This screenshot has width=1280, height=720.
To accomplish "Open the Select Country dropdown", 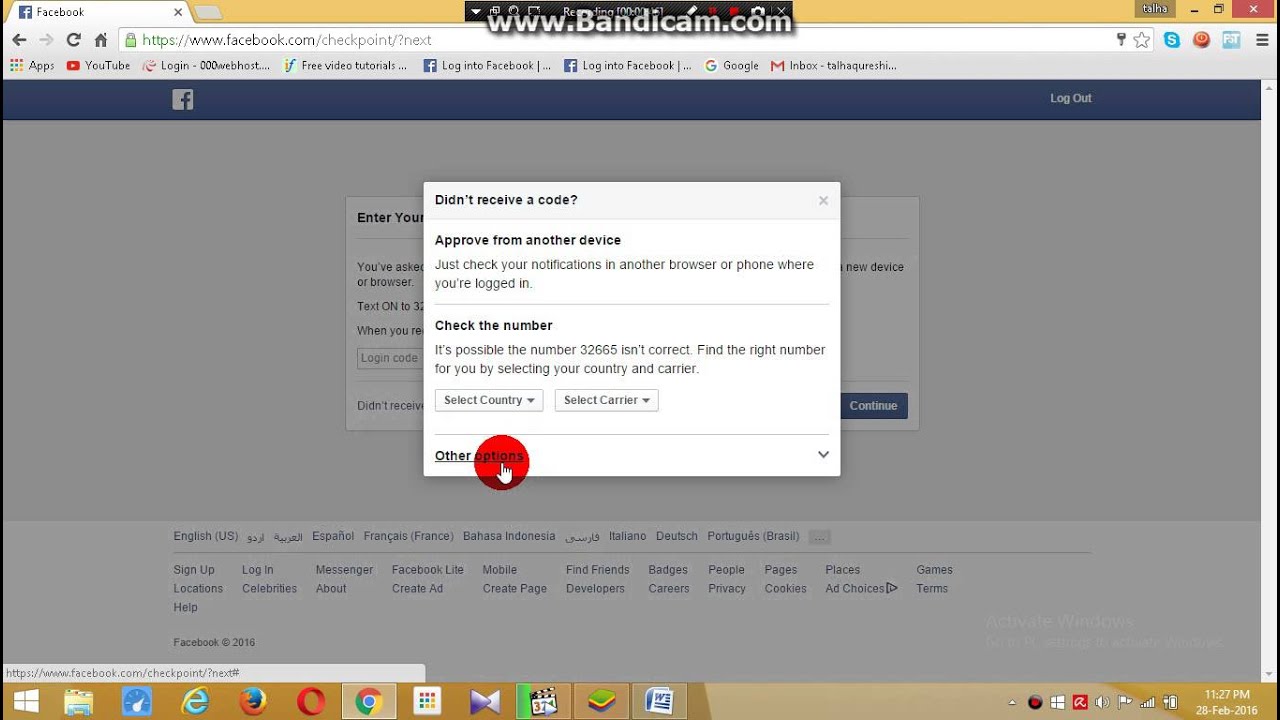I will 489,400.
